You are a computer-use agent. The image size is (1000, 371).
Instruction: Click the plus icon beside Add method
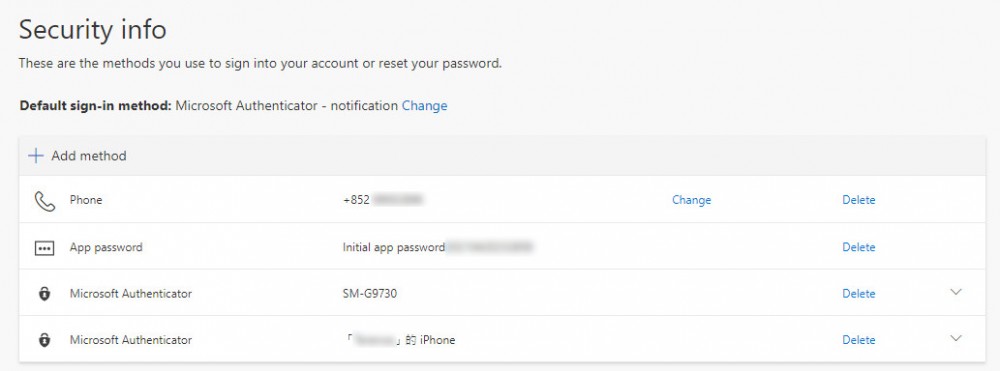[36, 156]
